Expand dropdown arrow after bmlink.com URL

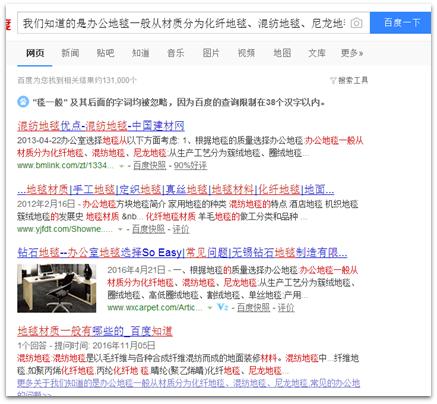coord(122,166)
